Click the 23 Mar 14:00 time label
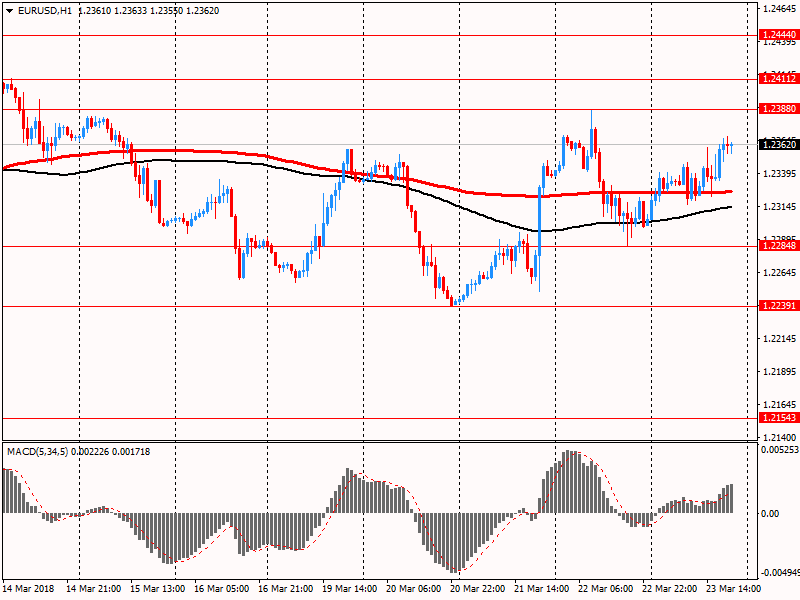 [x=734, y=589]
